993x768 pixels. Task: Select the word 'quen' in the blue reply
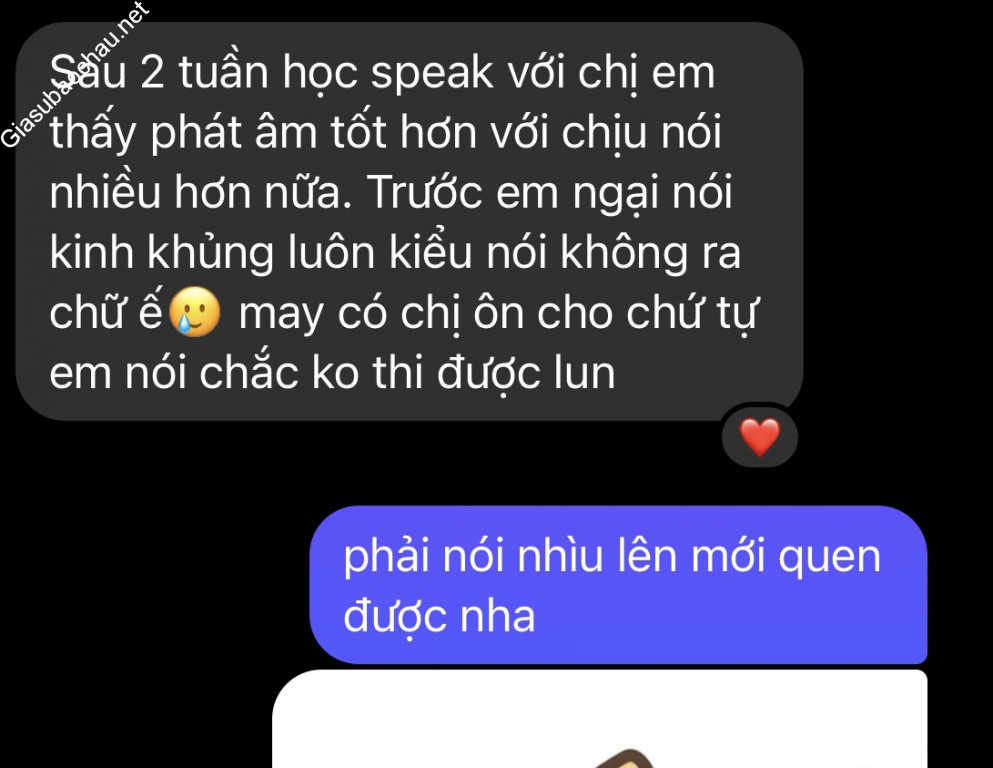(x=829, y=558)
